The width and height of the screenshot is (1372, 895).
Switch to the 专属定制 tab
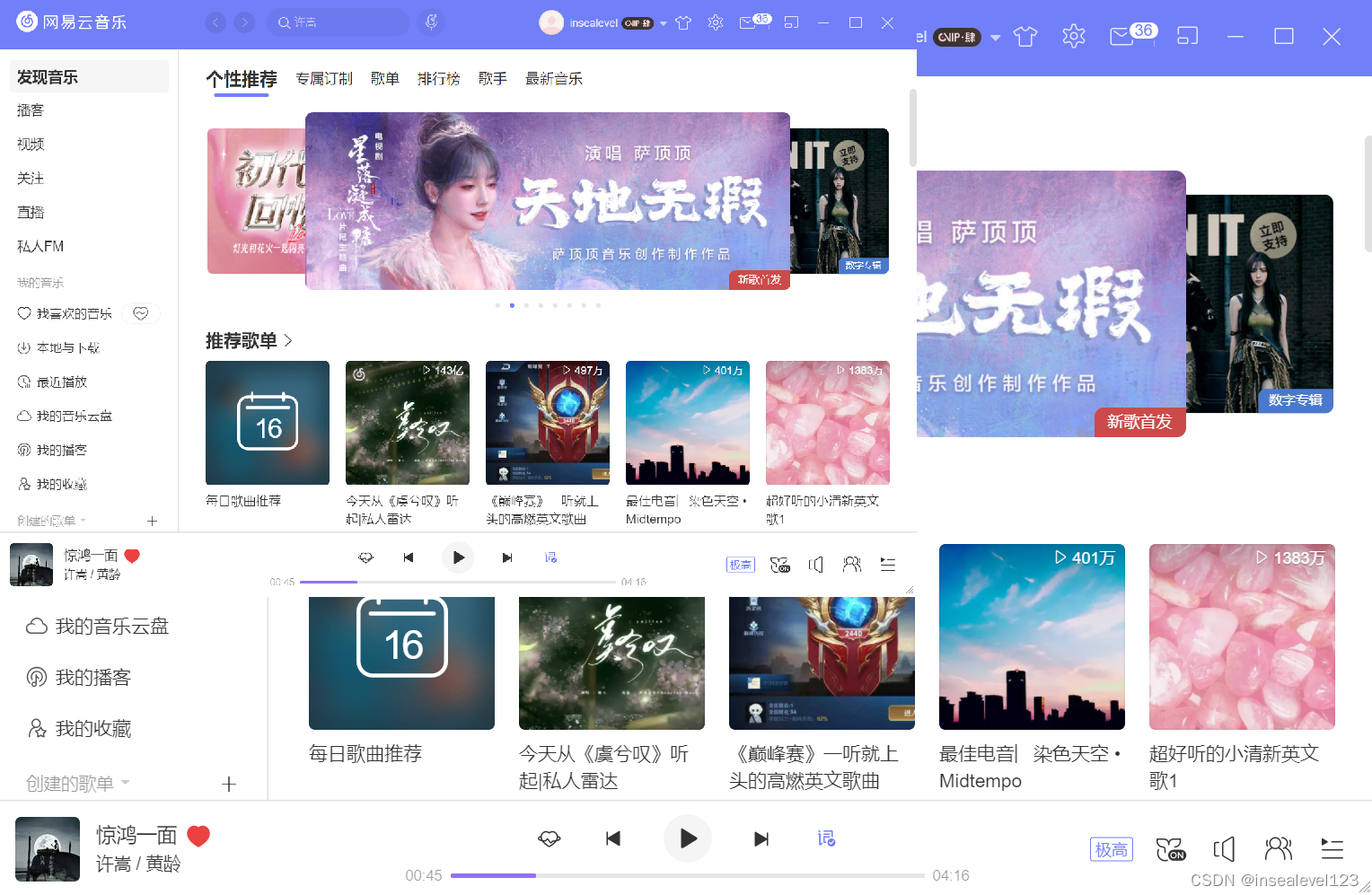[x=324, y=79]
